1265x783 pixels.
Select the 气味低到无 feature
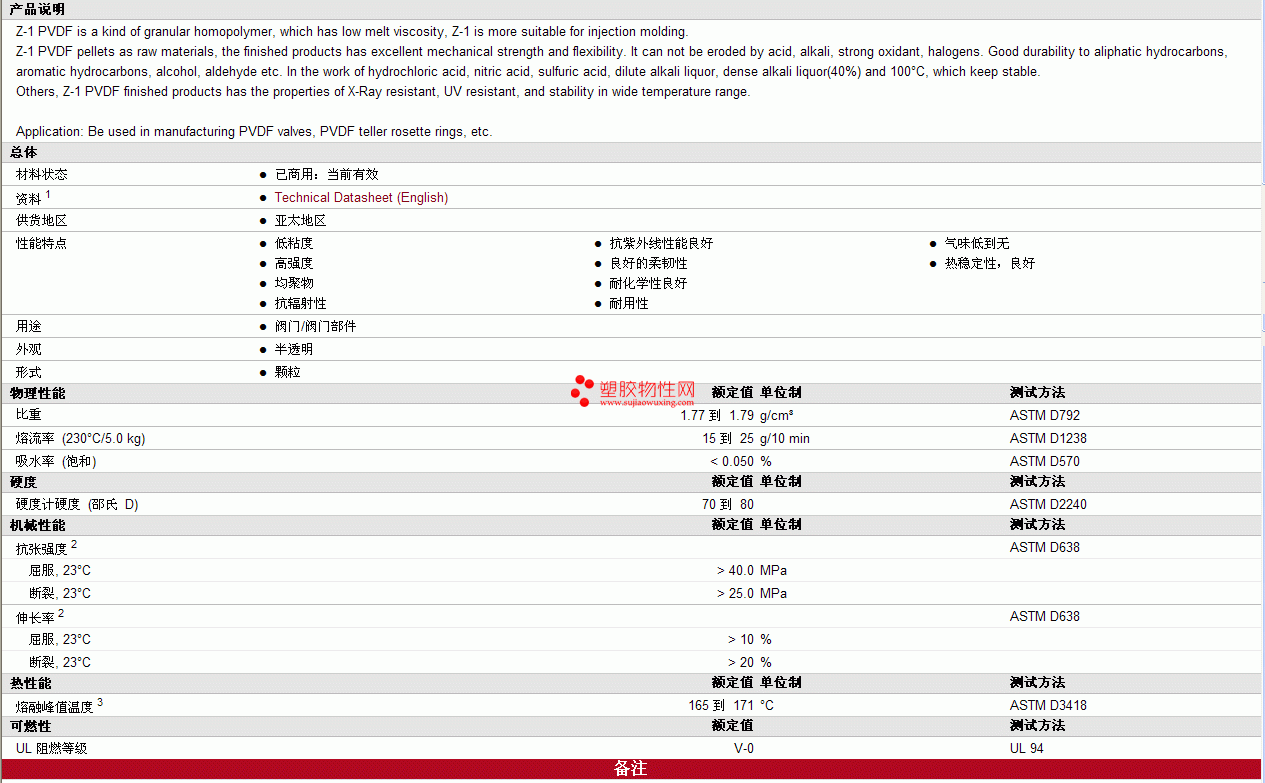pyautogui.click(x=977, y=243)
